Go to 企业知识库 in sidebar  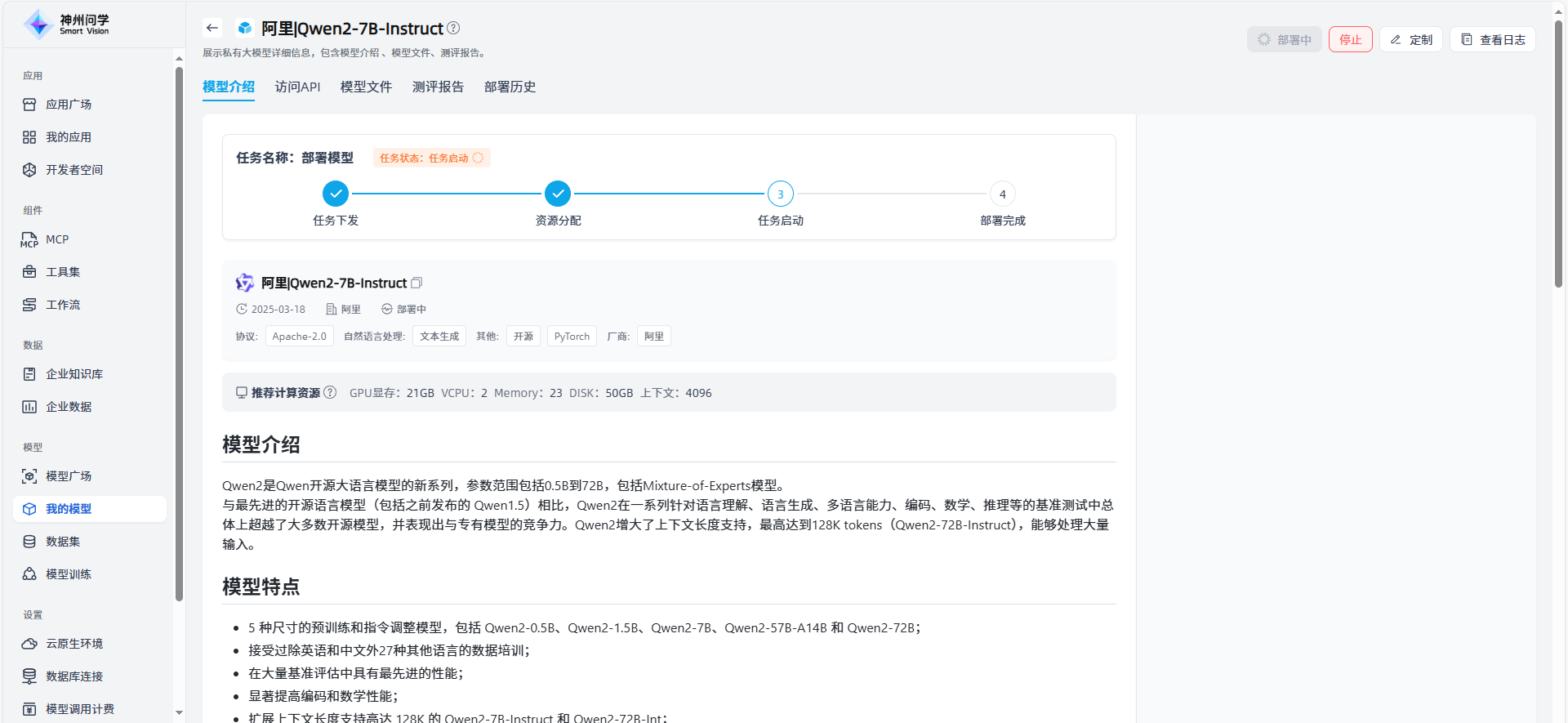pos(74,374)
